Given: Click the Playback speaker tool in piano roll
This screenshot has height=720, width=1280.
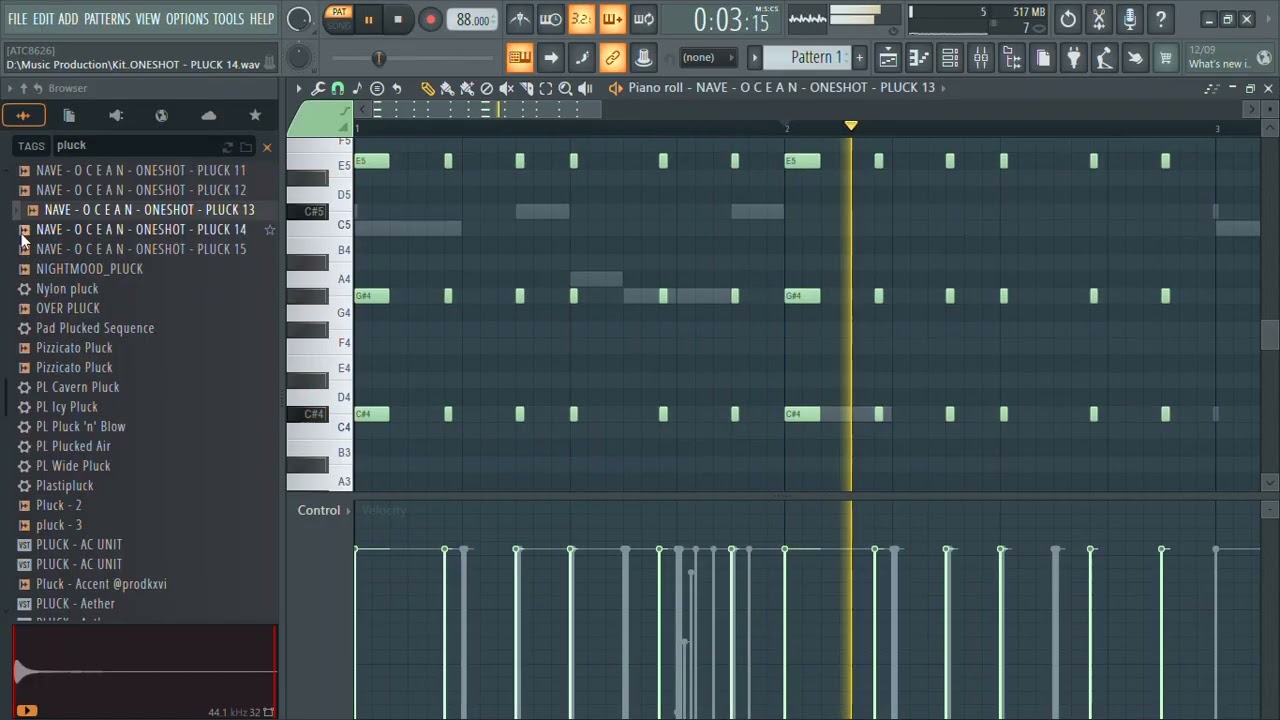Looking at the screenshot, I should [x=585, y=88].
